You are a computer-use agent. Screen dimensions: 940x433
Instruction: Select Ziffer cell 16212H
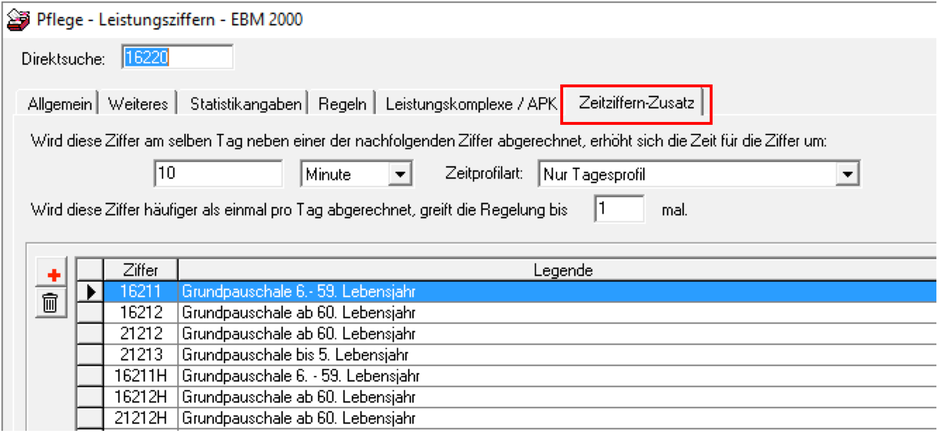click(140, 397)
